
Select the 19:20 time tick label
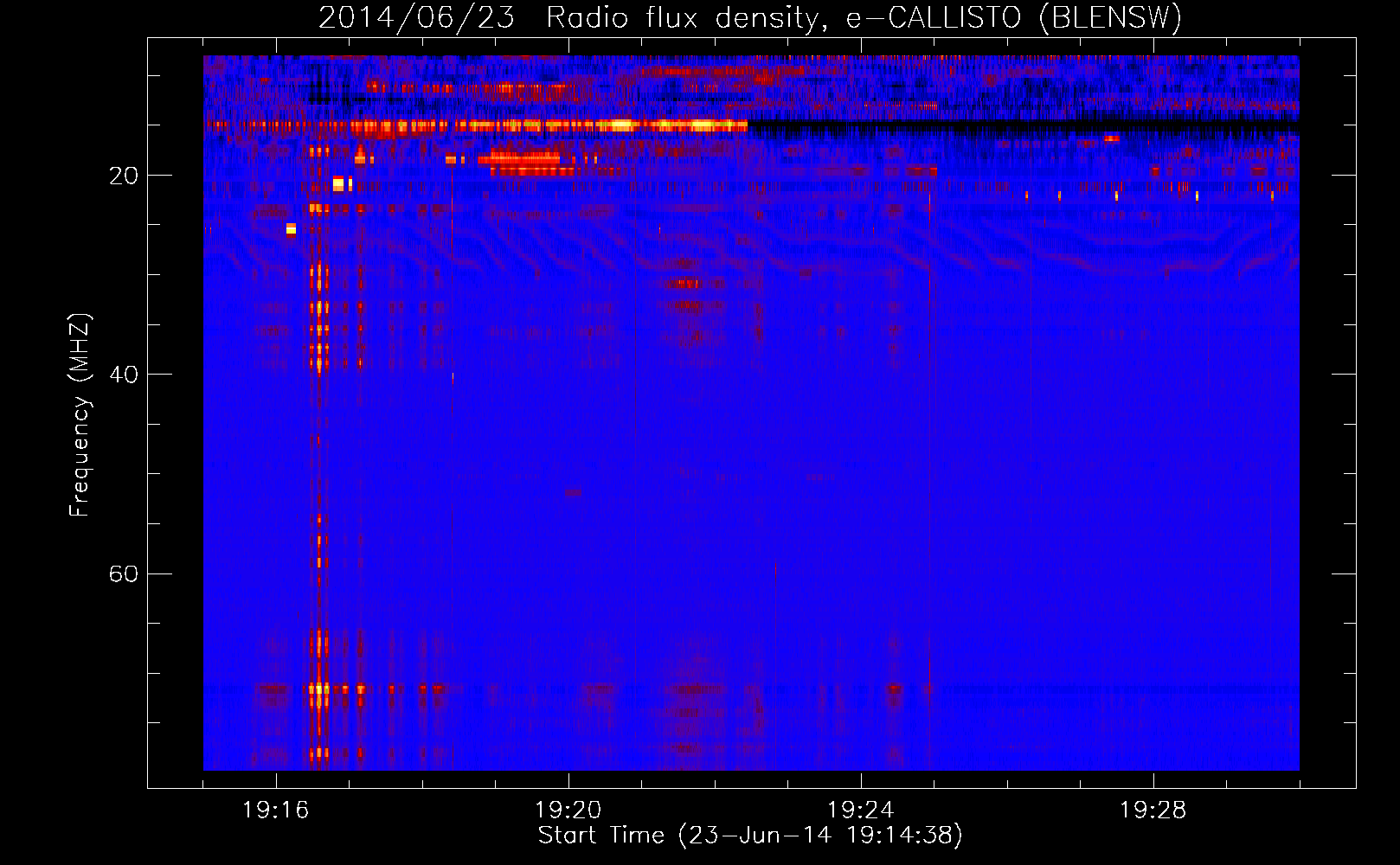click(x=568, y=810)
